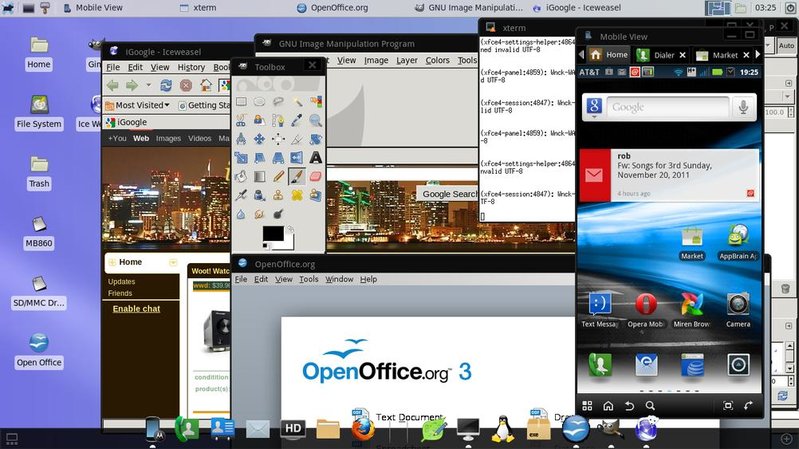Choose the Airbrush tool

[x=241, y=195]
